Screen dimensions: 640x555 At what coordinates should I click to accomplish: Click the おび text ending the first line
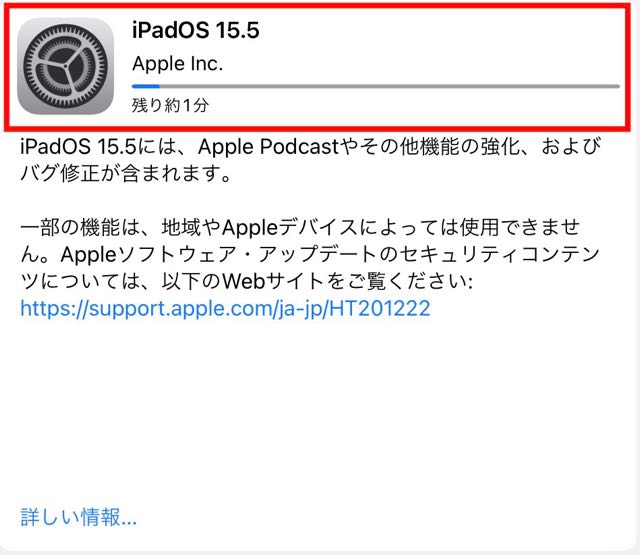571,147
